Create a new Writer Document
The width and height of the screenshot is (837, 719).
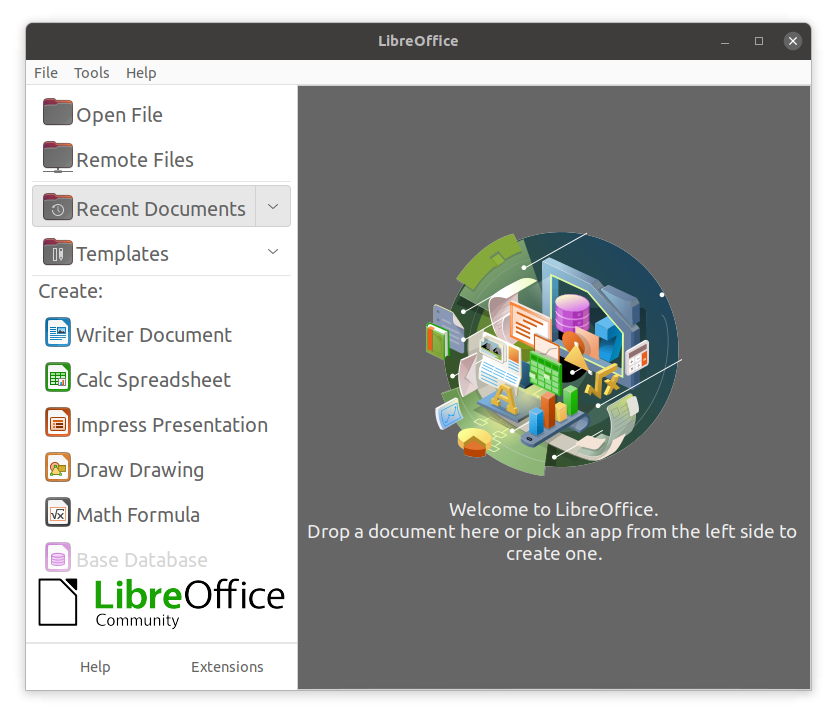(154, 335)
